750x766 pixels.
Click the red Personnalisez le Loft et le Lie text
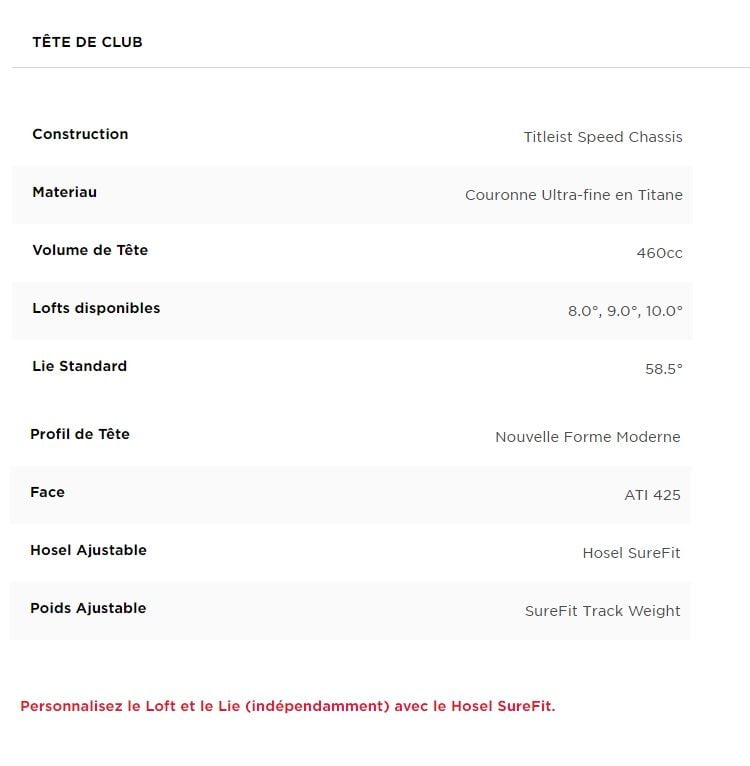point(288,706)
